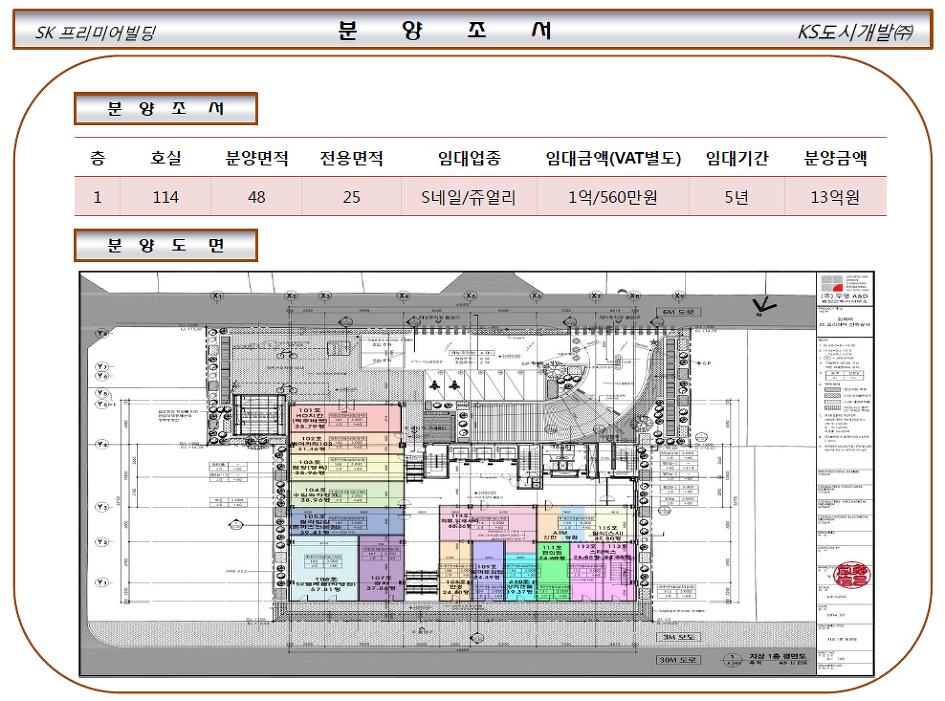Image resolution: width=945 pixels, height=701 pixels.
Task: Click grid marker Y1 on the plan
Action: [x=102, y=582]
